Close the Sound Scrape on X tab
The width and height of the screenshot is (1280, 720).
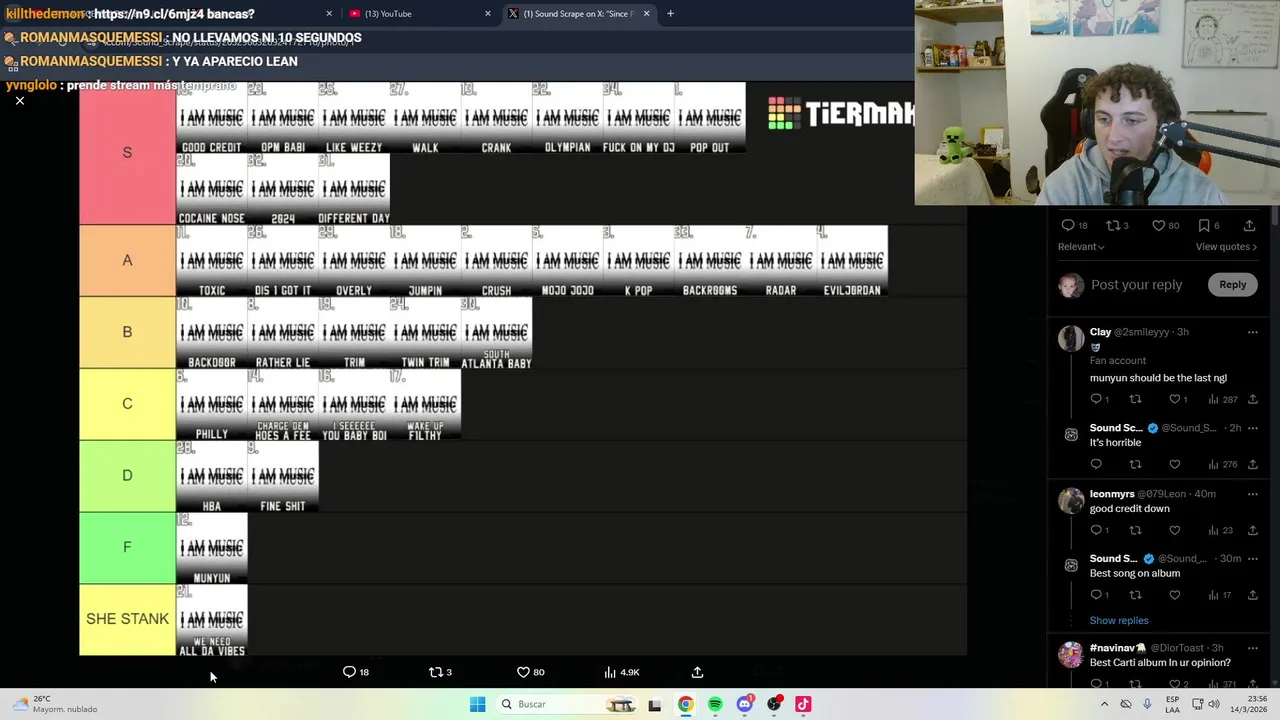646,14
